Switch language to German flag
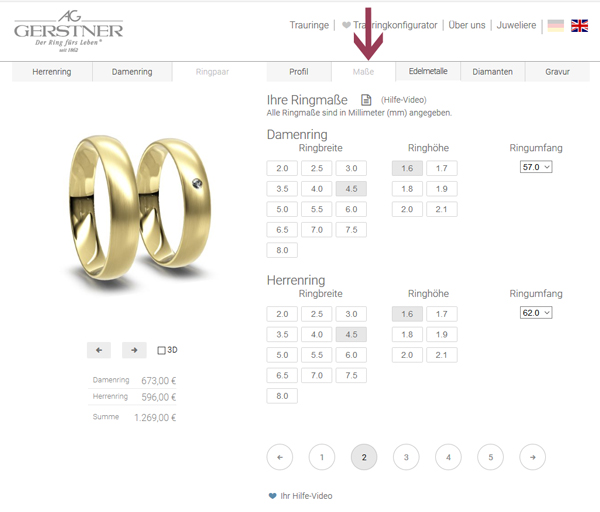 (x=556, y=26)
